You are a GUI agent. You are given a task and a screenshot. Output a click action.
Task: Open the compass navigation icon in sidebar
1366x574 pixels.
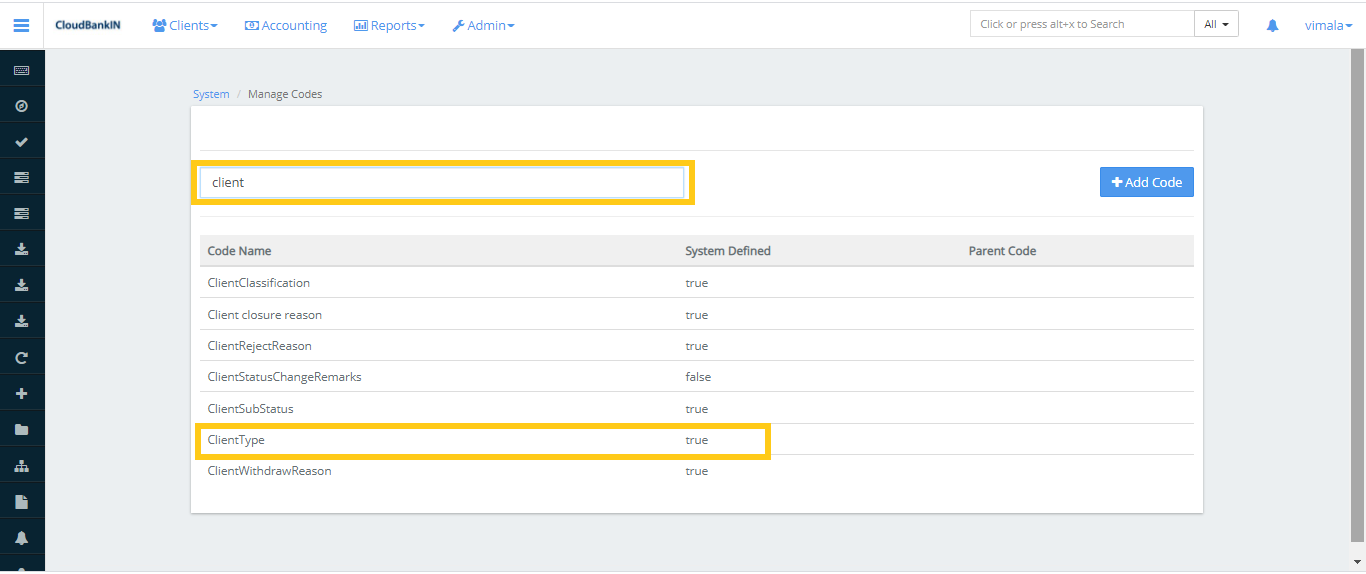pyautogui.click(x=21, y=106)
